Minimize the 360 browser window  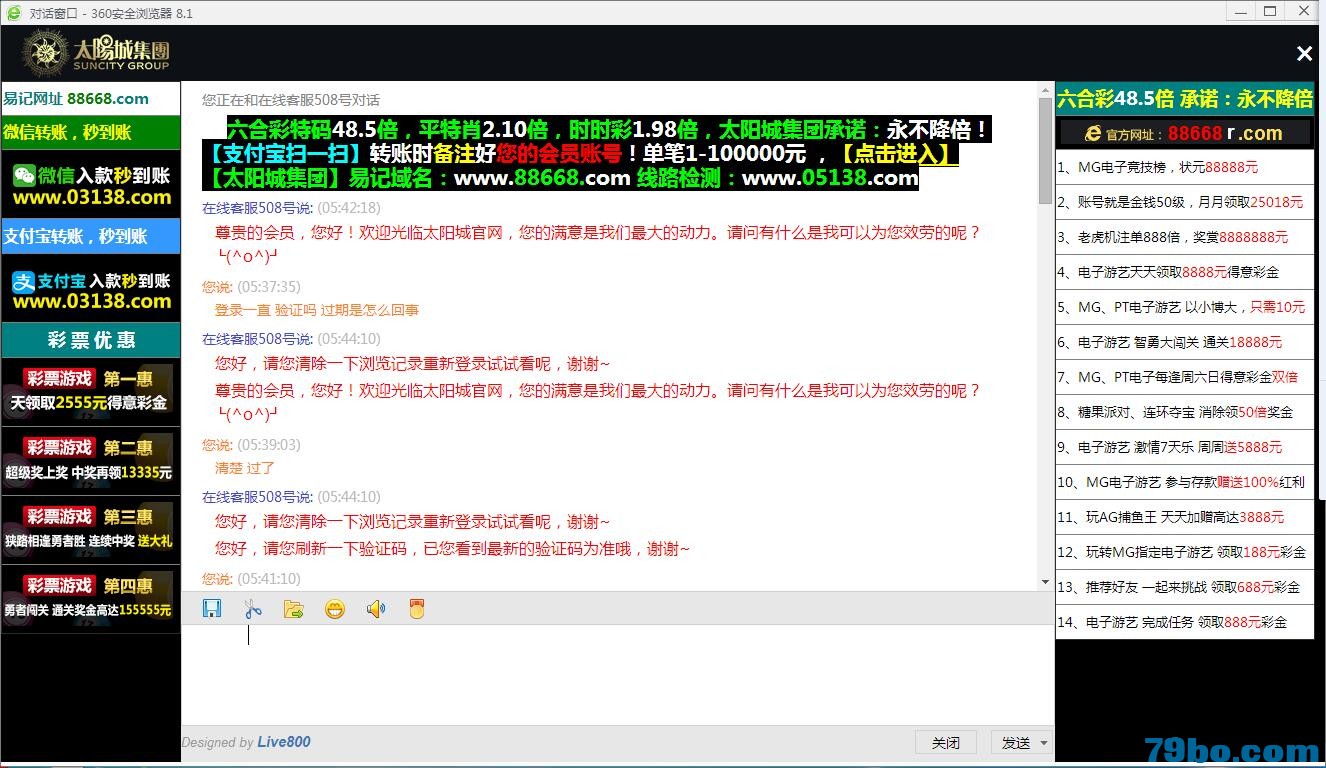click(x=1240, y=11)
